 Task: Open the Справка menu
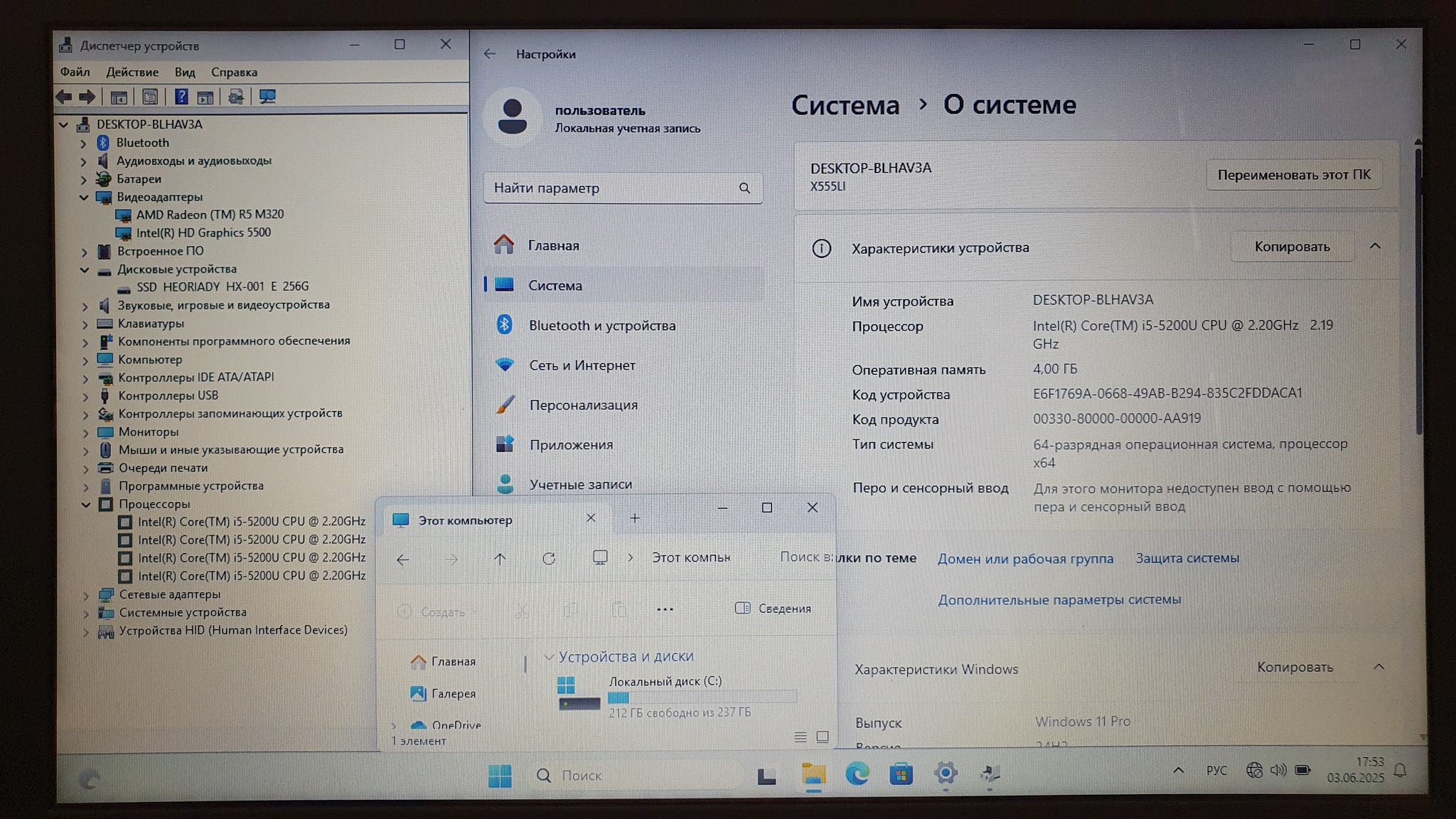point(234,73)
